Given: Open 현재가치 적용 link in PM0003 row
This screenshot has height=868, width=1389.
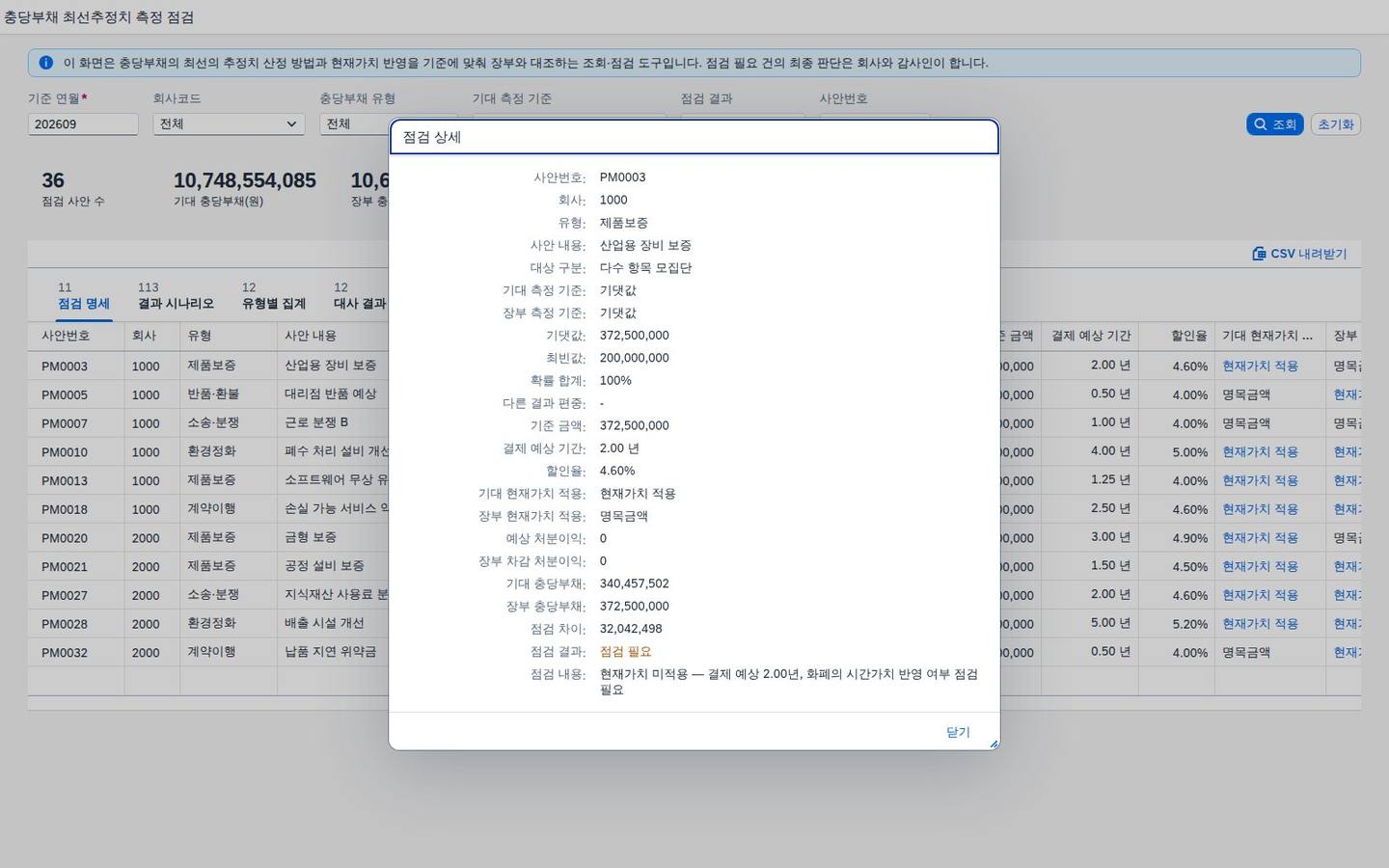Looking at the screenshot, I should (1260, 366).
